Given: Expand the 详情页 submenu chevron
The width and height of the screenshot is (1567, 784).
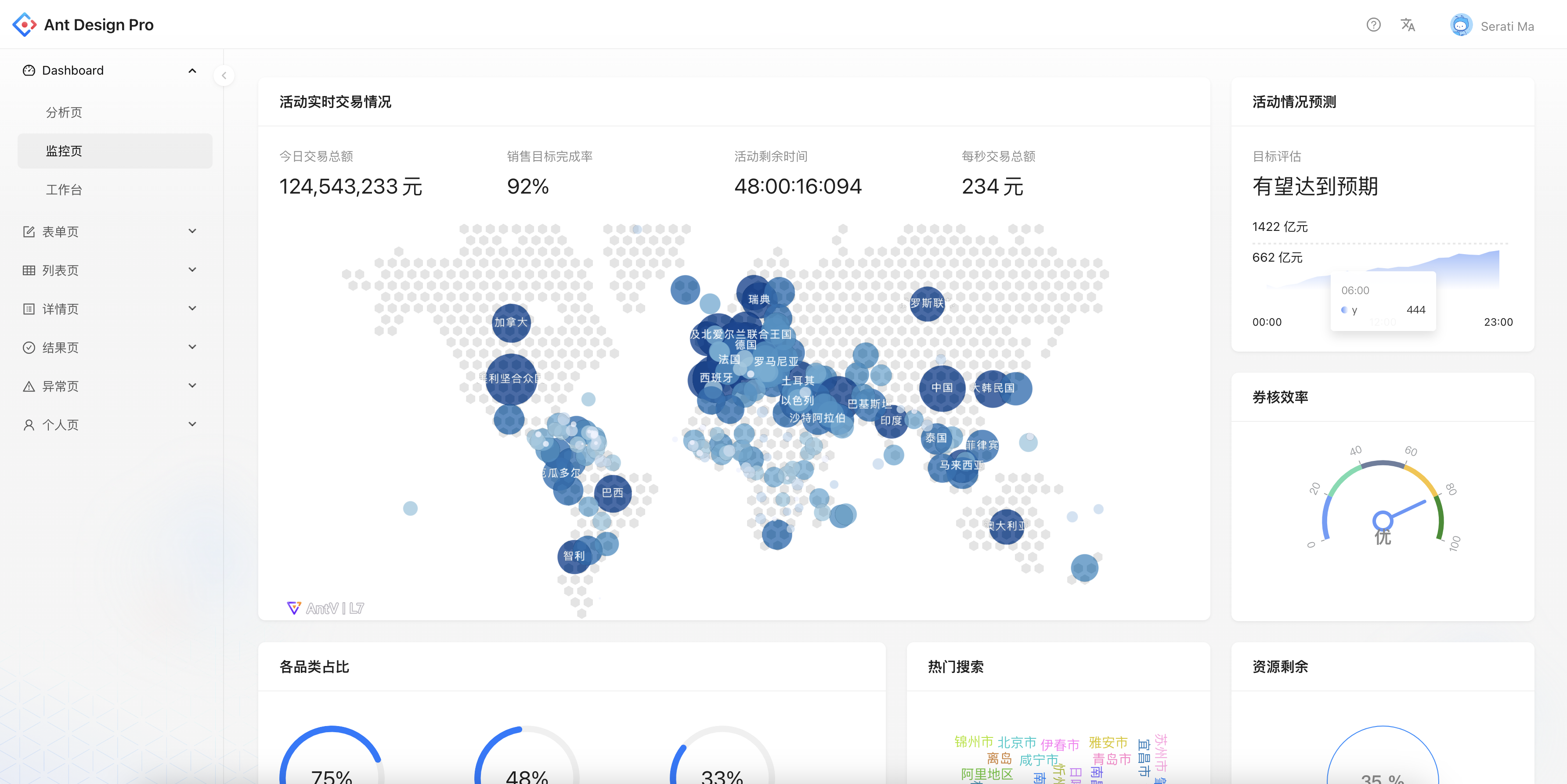Looking at the screenshot, I should (192, 308).
